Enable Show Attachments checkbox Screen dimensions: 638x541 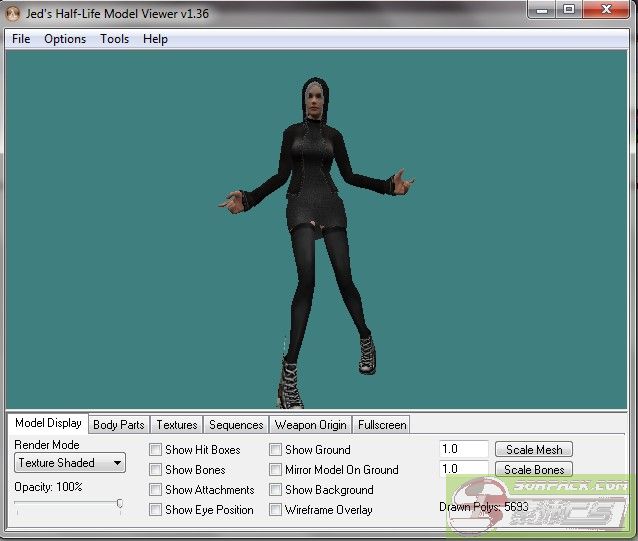pyautogui.click(x=155, y=489)
